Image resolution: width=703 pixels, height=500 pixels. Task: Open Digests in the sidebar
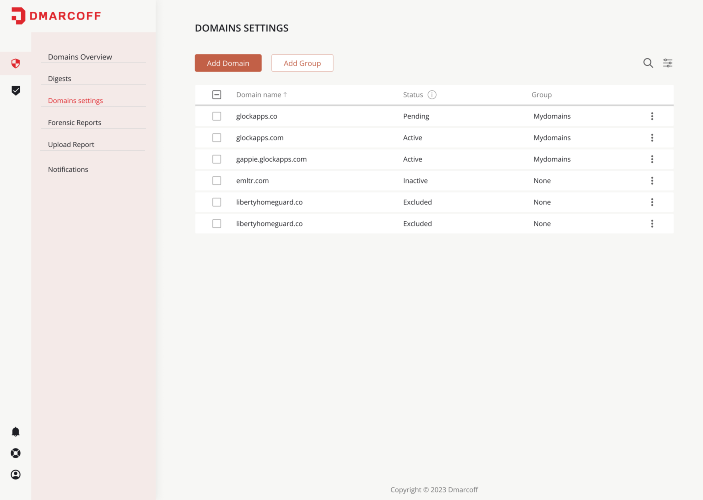pos(60,78)
